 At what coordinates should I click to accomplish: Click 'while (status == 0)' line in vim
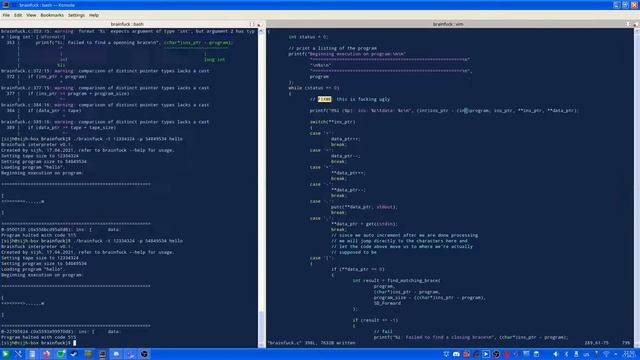click(x=313, y=88)
